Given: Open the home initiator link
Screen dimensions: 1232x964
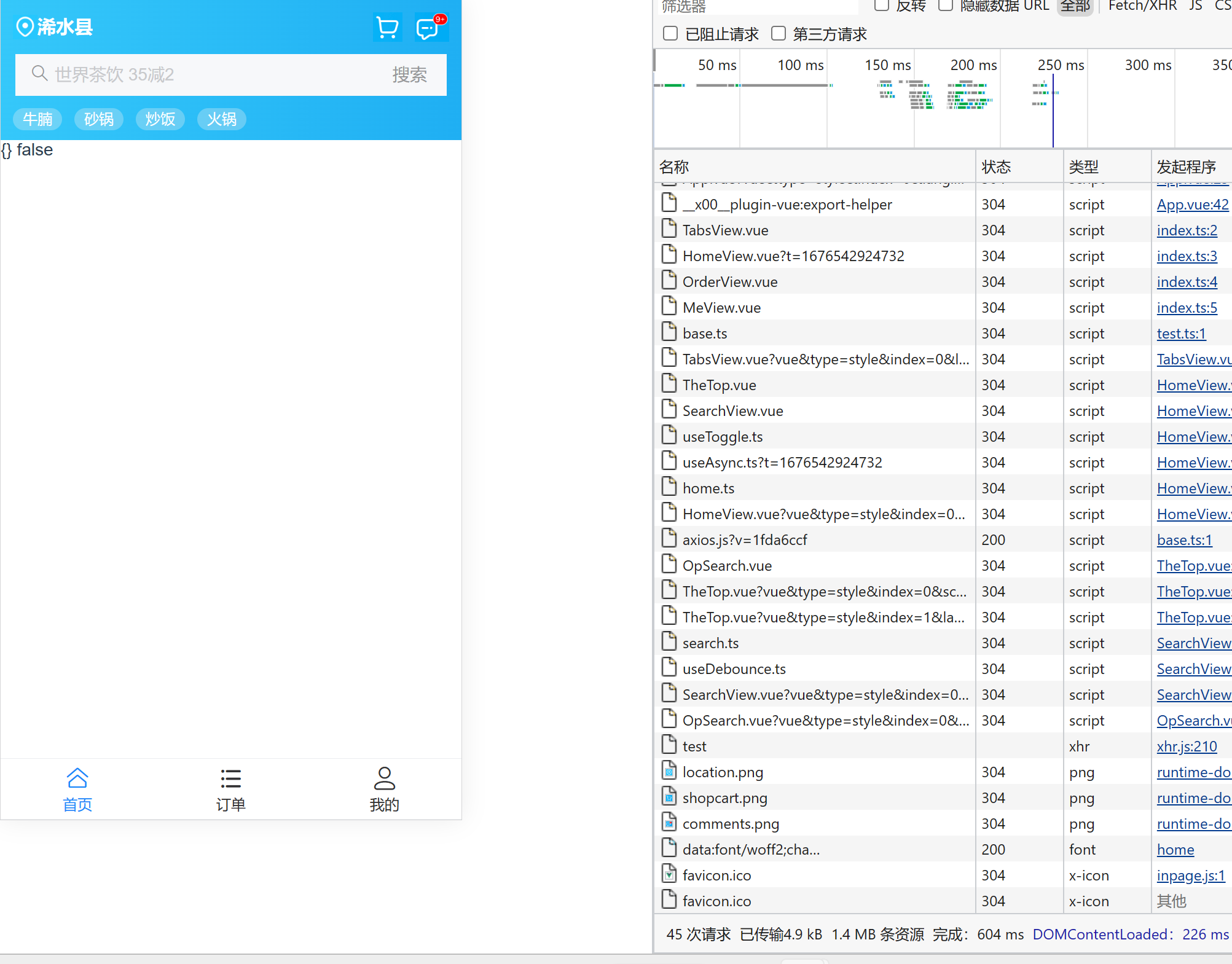Looking at the screenshot, I should (1175, 850).
